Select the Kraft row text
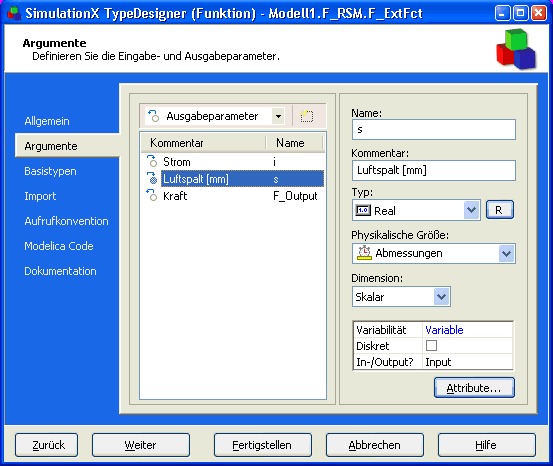 pos(175,196)
